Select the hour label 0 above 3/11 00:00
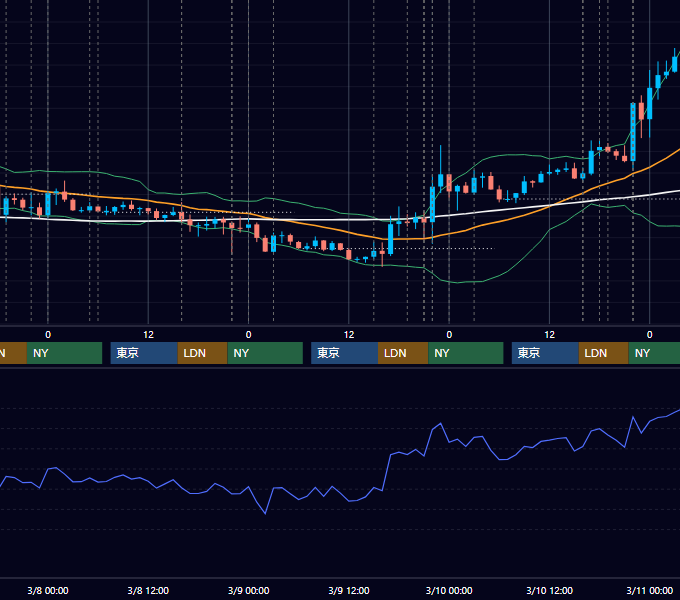The height and width of the screenshot is (600, 680). point(650,335)
